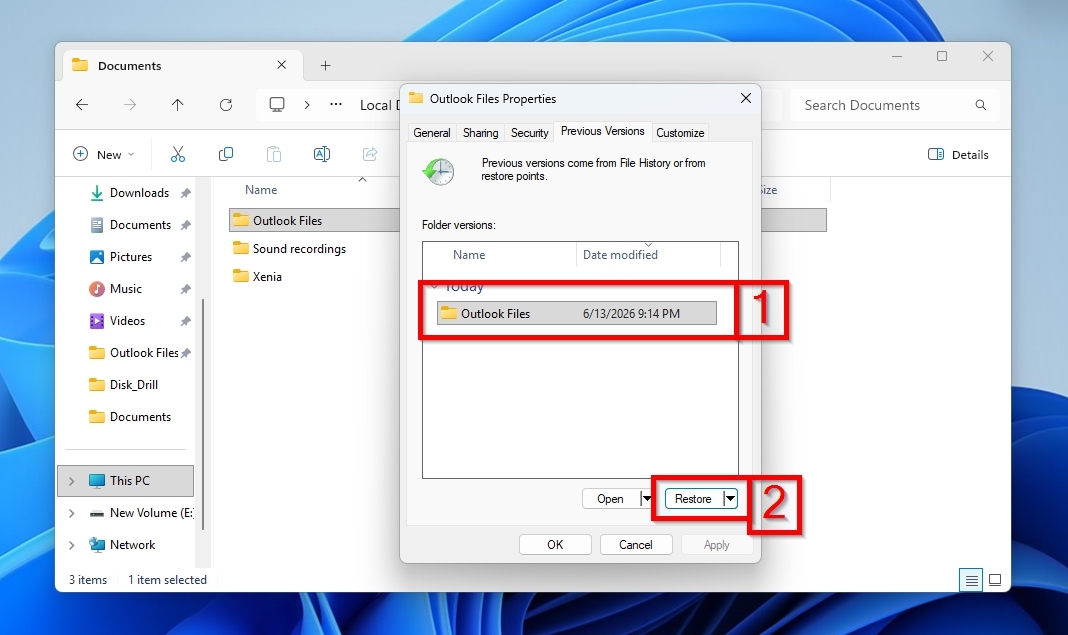Click the Apply button
The image size is (1068, 635).
pyautogui.click(x=717, y=544)
